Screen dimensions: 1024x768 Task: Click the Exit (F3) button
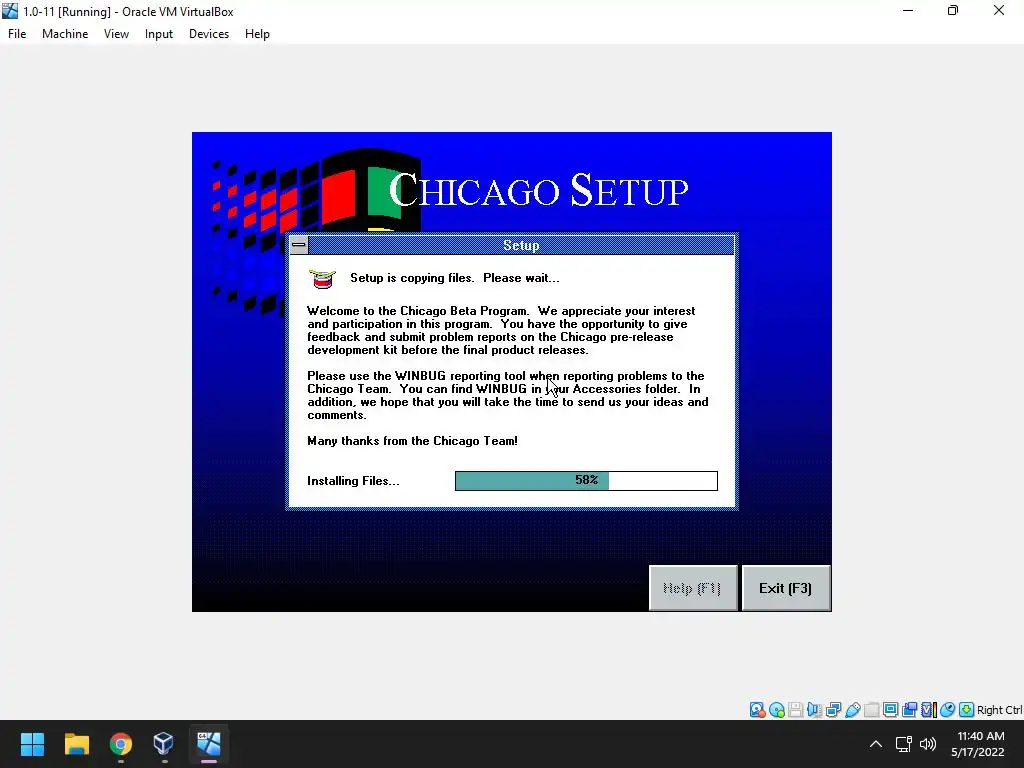[786, 588]
